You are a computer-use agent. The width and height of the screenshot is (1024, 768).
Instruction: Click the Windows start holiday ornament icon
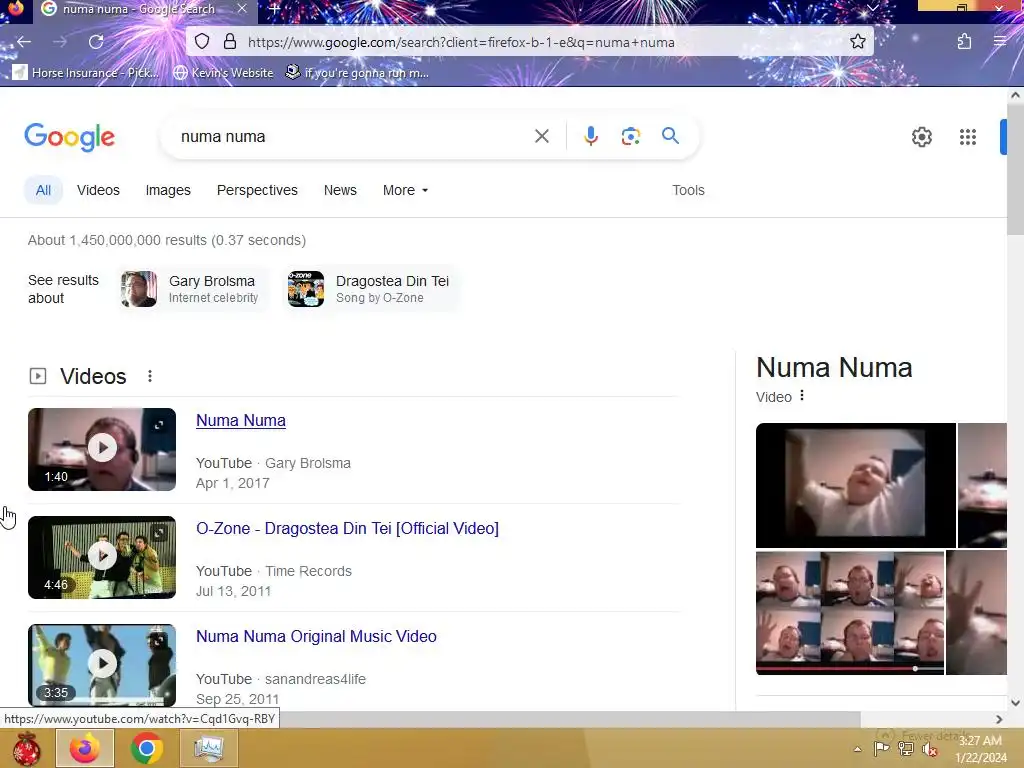(x=27, y=748)
